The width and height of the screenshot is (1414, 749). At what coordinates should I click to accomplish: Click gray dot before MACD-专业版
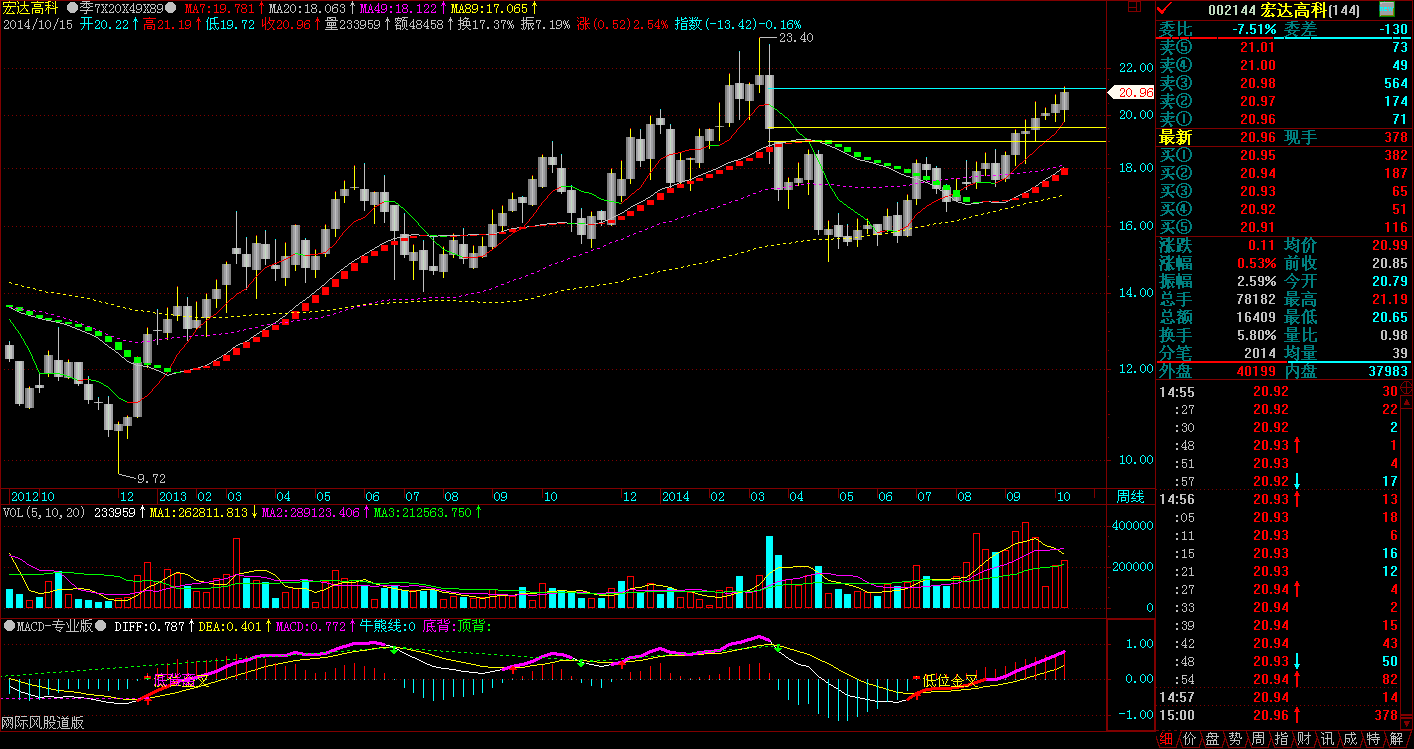(x=9, y=626)
